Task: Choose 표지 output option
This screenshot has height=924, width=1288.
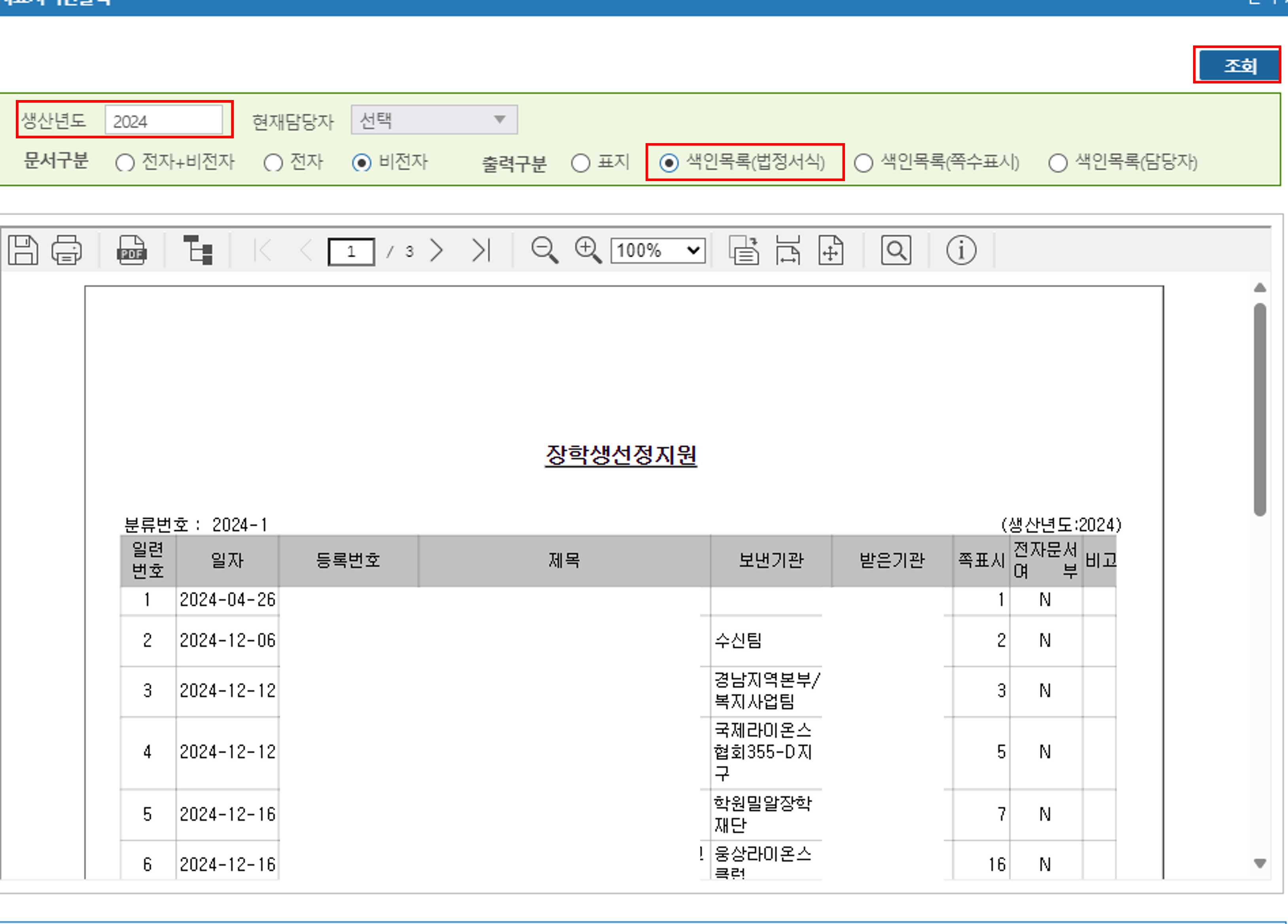Action: tap(580, 163)
